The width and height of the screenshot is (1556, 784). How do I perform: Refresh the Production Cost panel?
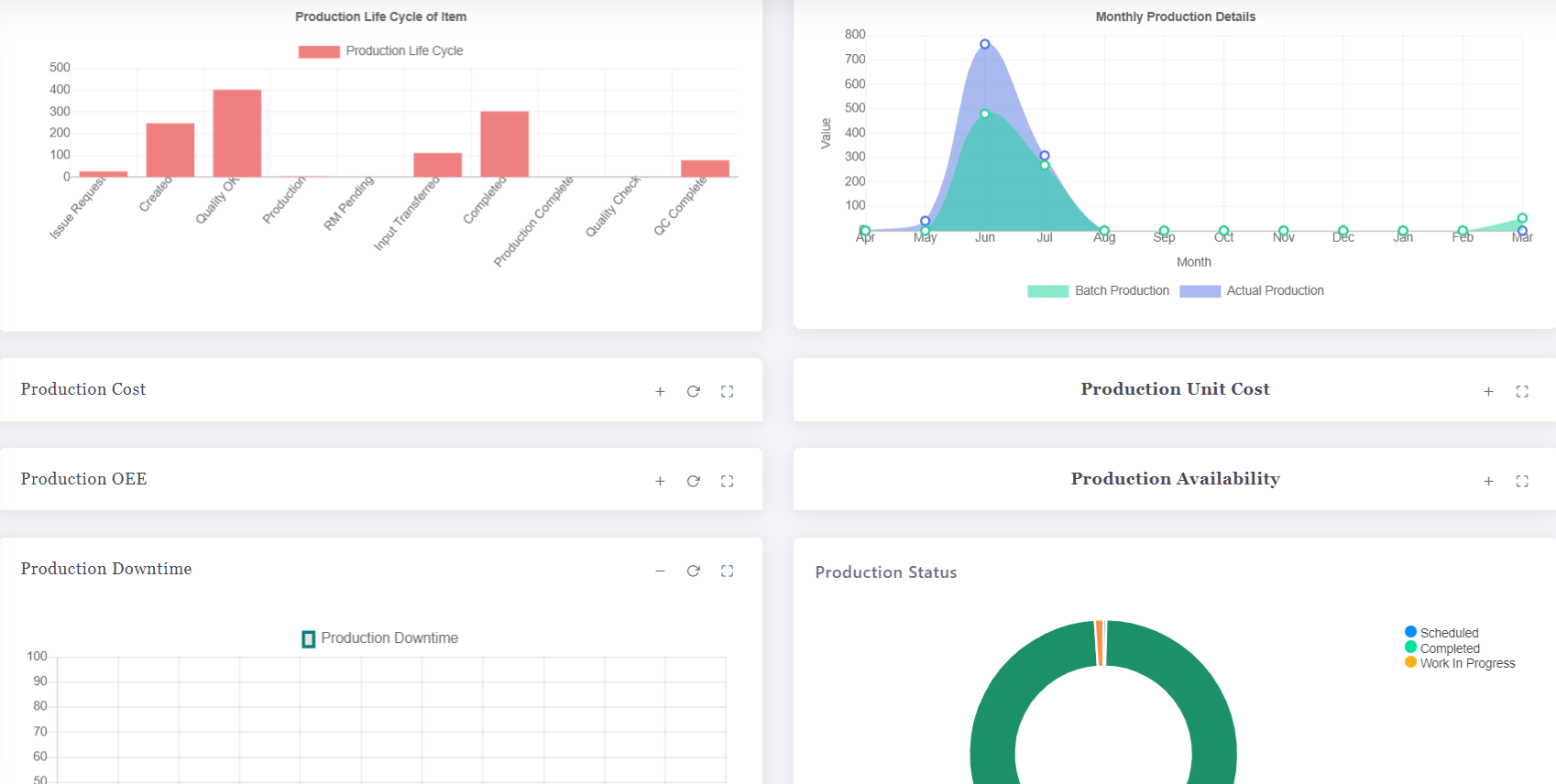(694, 391)
